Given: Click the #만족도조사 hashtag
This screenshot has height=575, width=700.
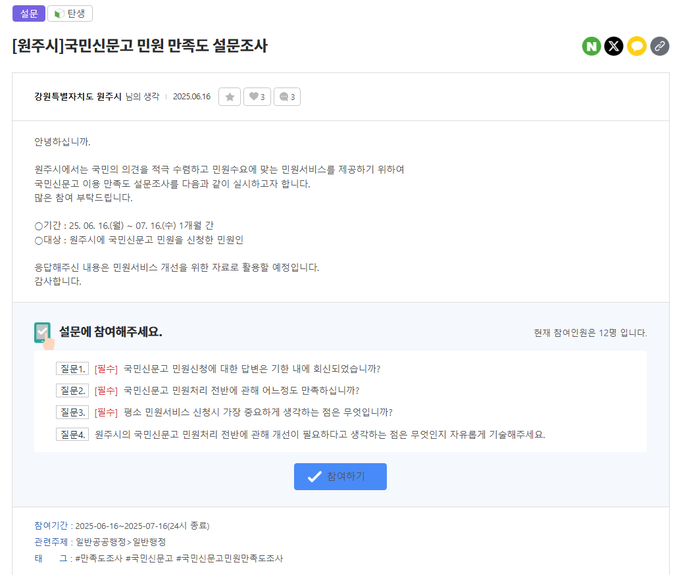Looking at the screenshot, I should pyautogui.click(x=98, y=558).
